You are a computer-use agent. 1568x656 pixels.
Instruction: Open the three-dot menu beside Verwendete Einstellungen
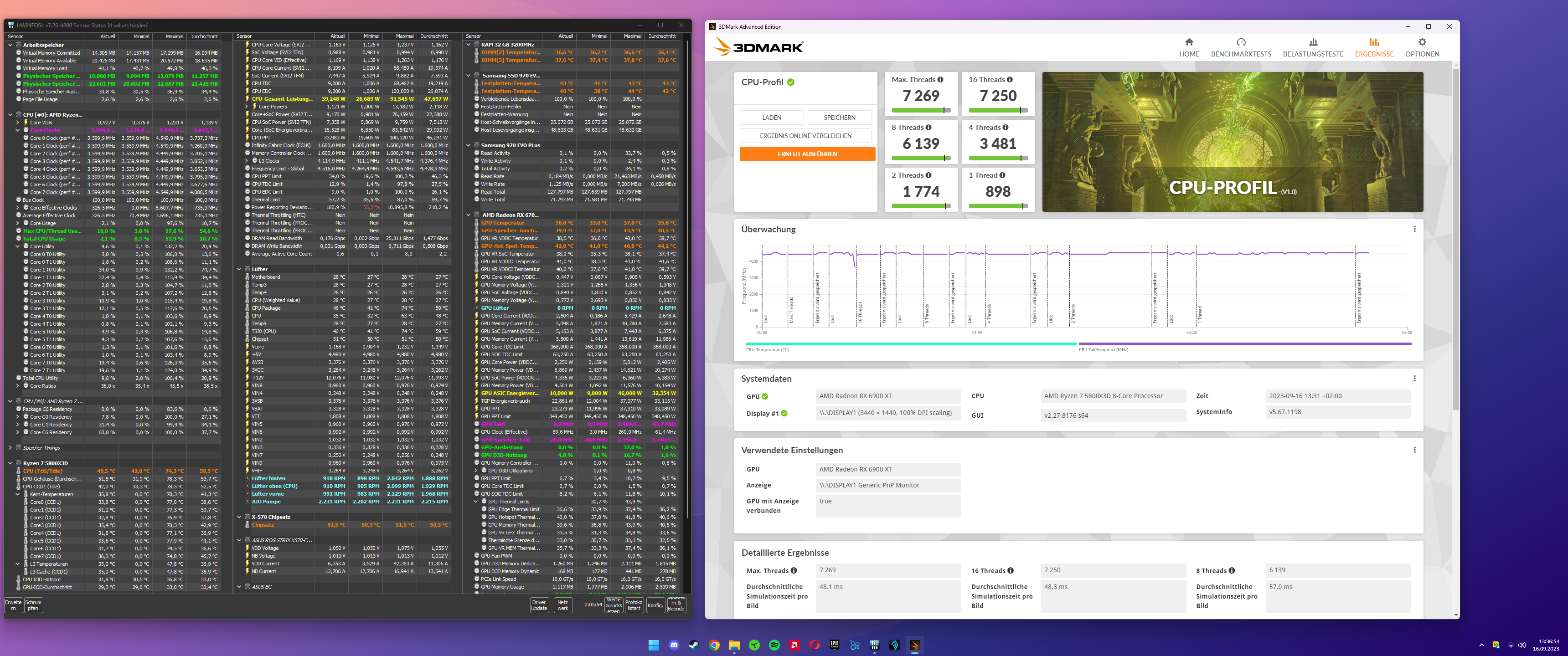point(1414,450)
